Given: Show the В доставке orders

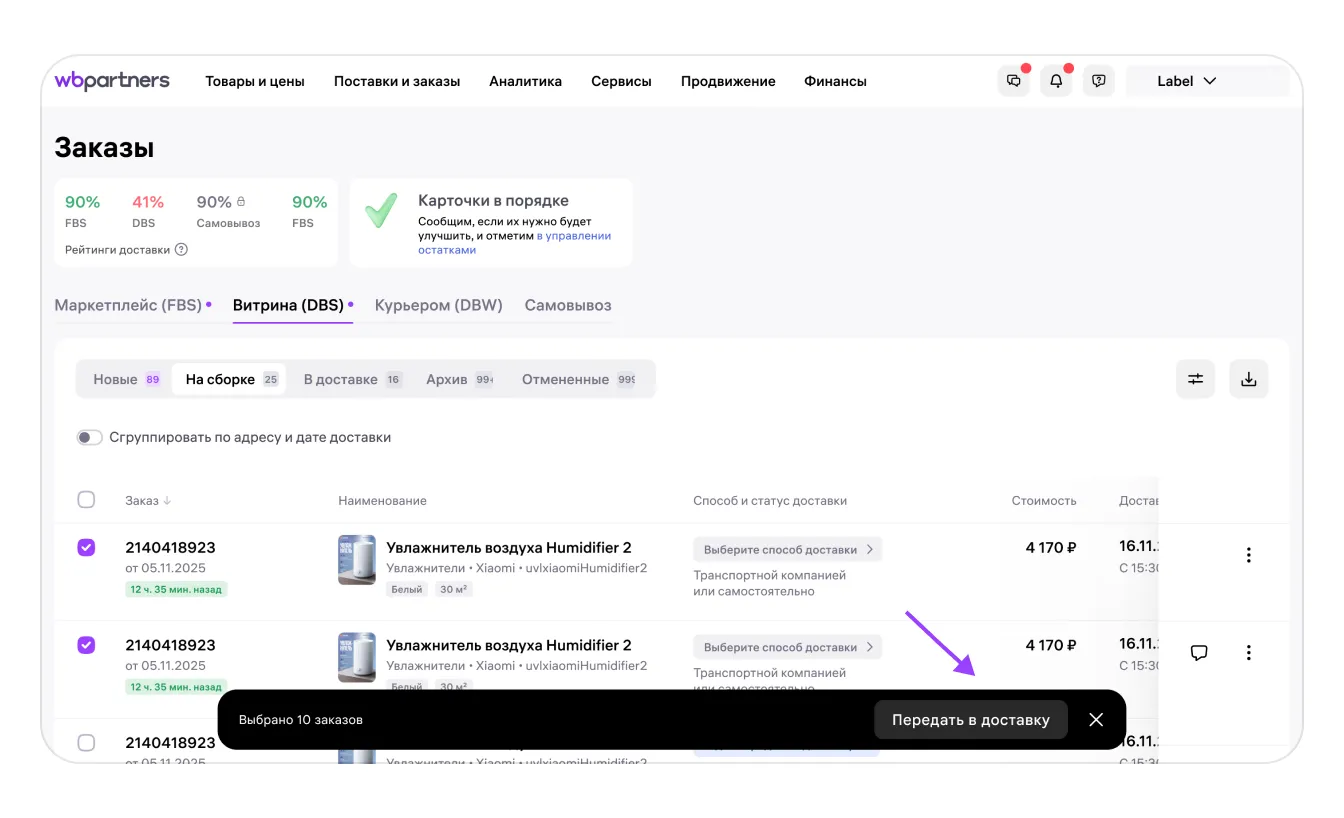Looking at the screenshot, I should point(352,380).
